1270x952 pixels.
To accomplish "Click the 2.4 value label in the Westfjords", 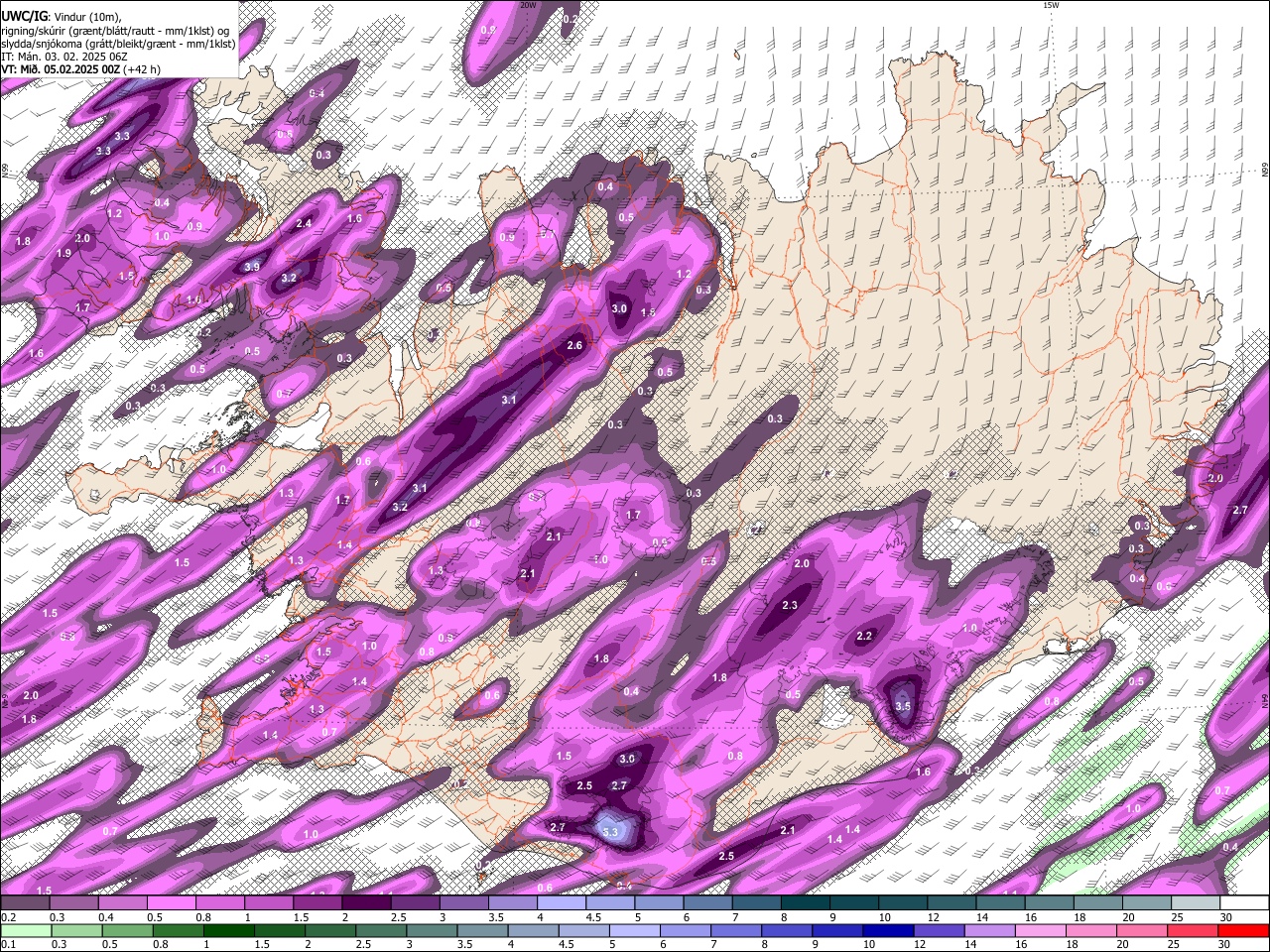I will click(304, 223).
